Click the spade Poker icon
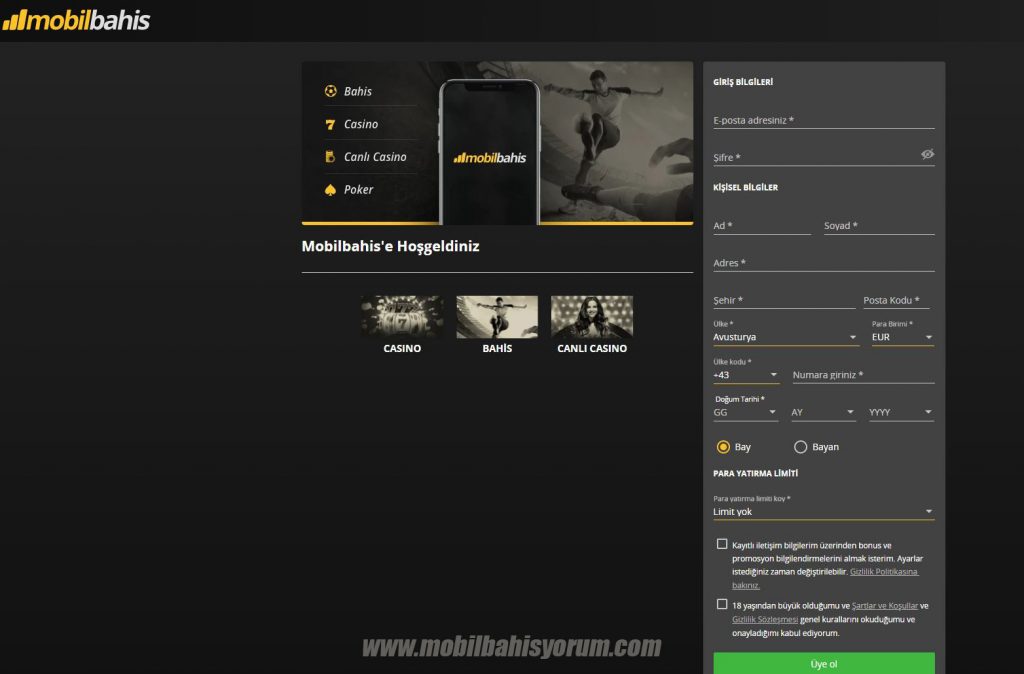Screen dimensions: 1024x674 click(x=330, y=189)
